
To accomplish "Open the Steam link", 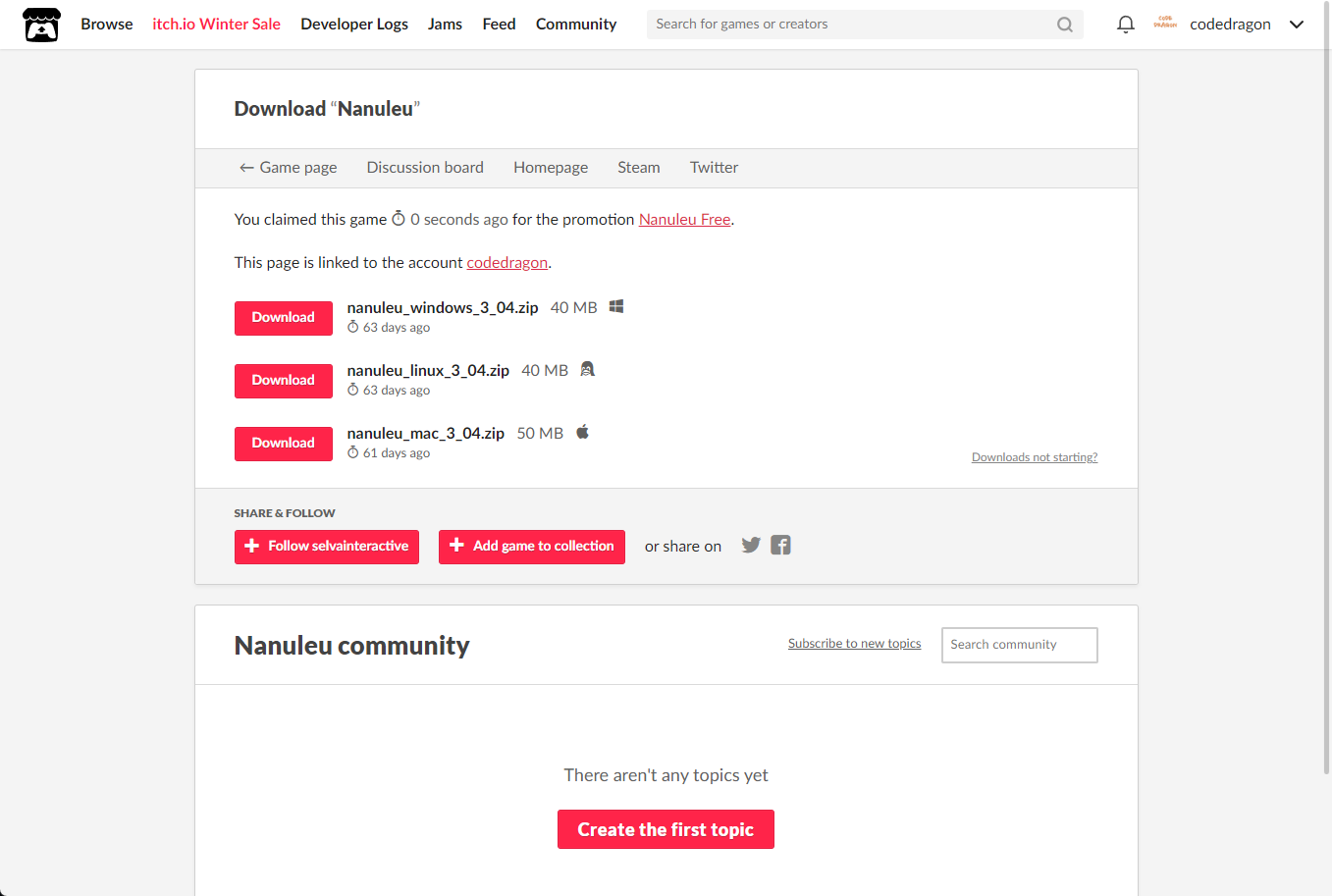I will point(638,168).
